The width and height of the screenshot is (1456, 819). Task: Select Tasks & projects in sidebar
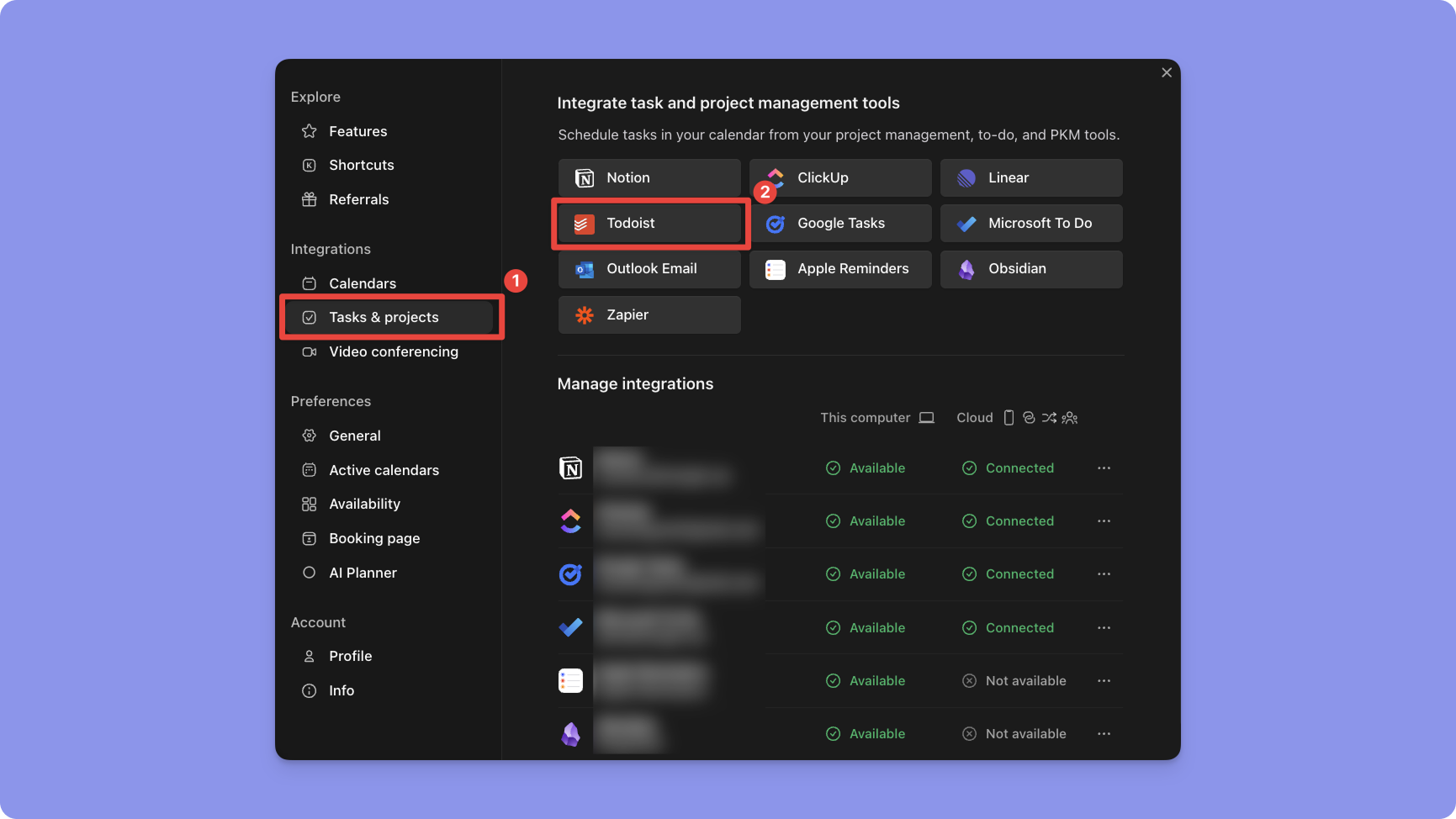[x=388, y=317]
